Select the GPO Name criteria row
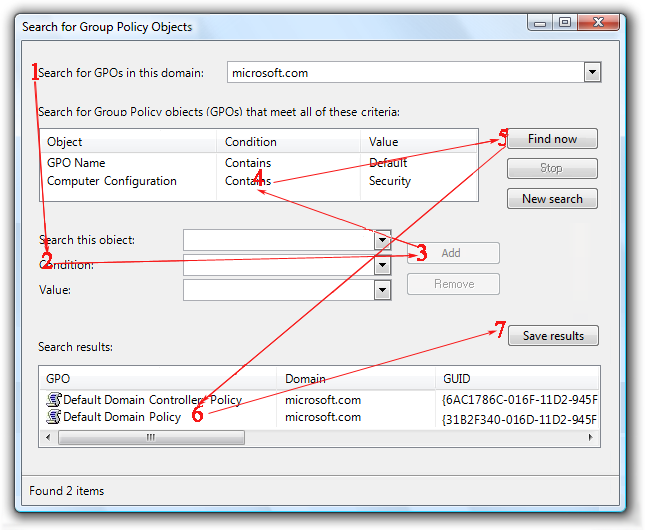Screen dimensions: 645x530 (x=259, y=163)
